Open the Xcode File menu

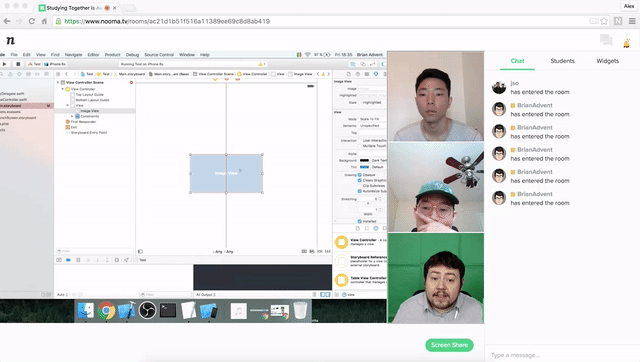pos(14,55)
